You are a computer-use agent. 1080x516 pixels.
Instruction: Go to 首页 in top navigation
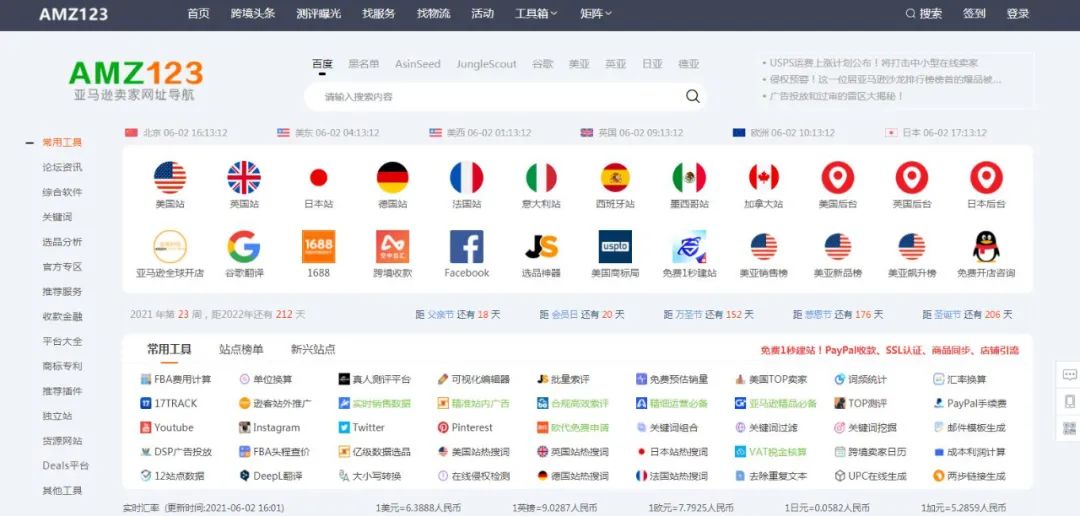tap(198, 13)
